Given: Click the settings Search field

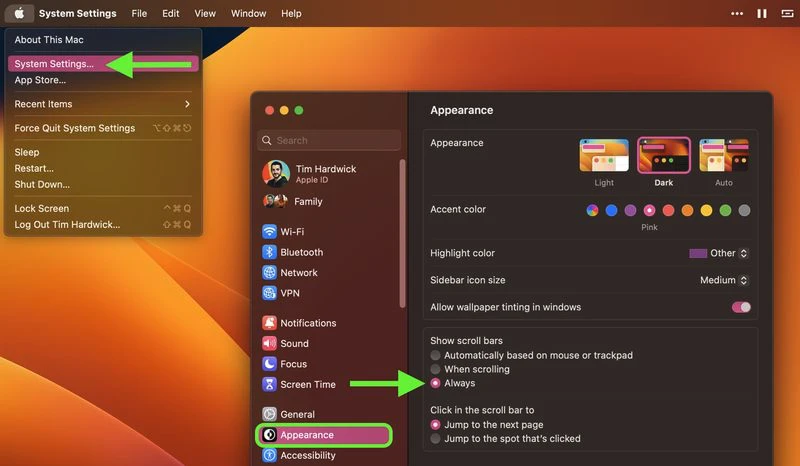Looking at the screenshot, I should click(329, 140).
